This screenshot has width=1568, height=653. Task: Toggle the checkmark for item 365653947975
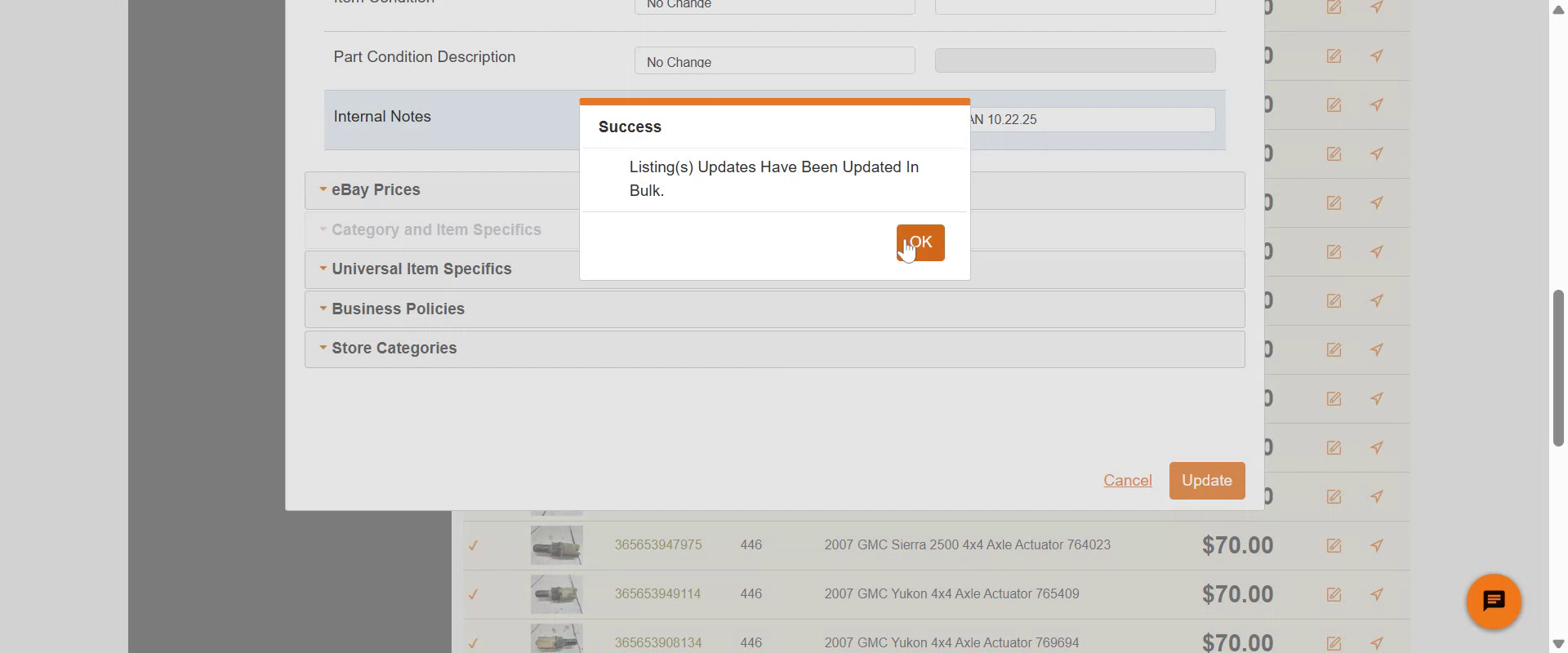coord(473,545)
